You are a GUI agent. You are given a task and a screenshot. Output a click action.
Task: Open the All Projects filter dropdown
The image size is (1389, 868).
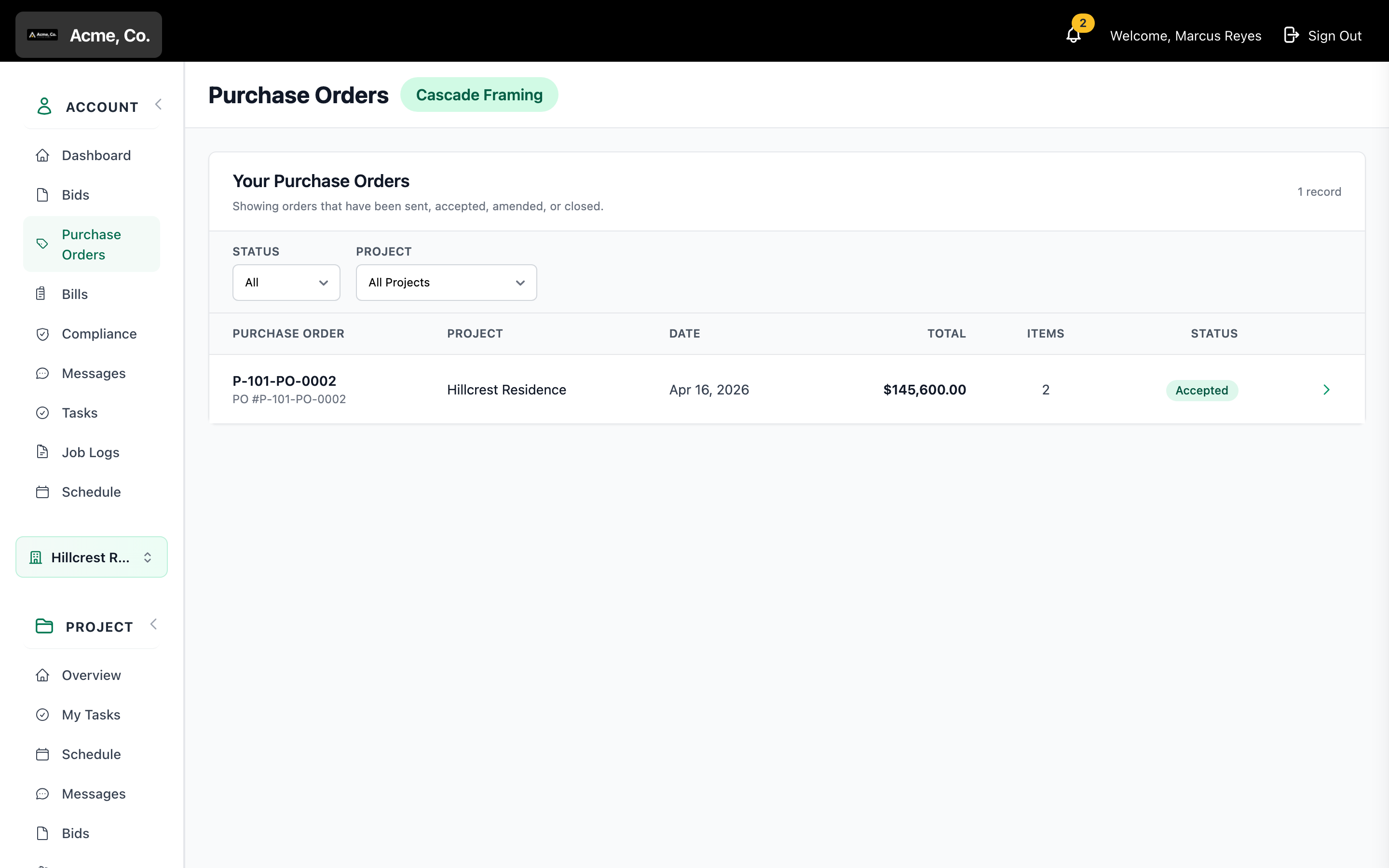click(x=446, y=283)
